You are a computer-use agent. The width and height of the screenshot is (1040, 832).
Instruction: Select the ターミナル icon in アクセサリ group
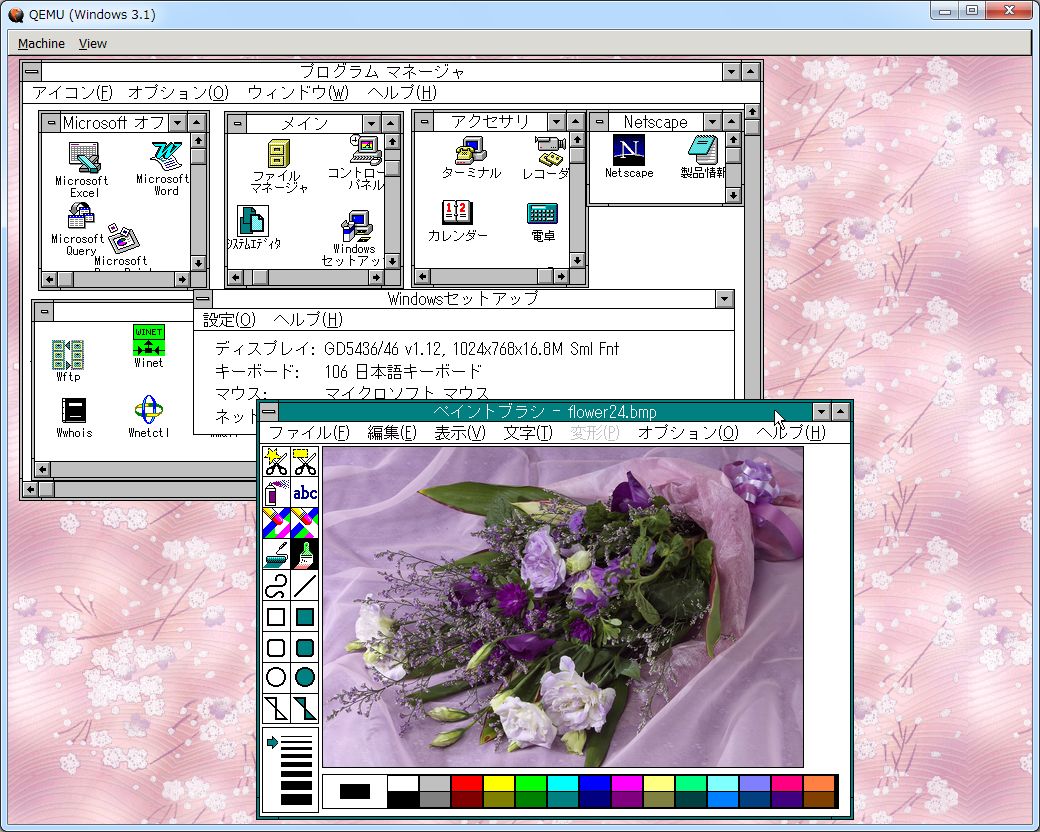471,158
